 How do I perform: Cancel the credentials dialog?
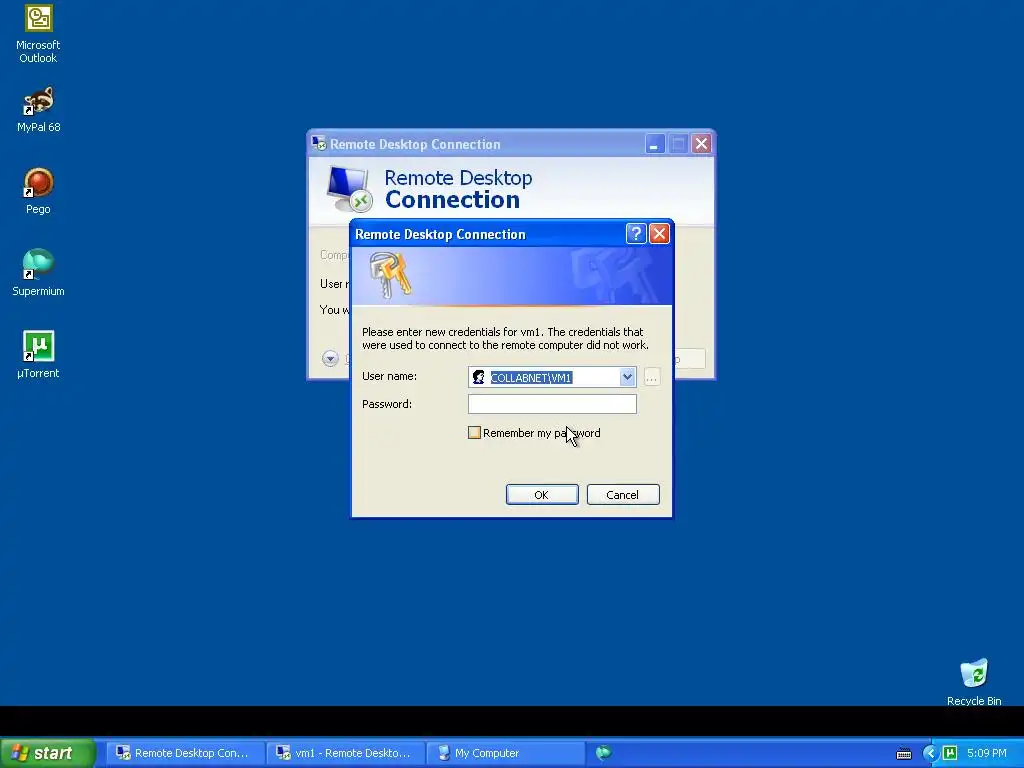tap(623, 494)
